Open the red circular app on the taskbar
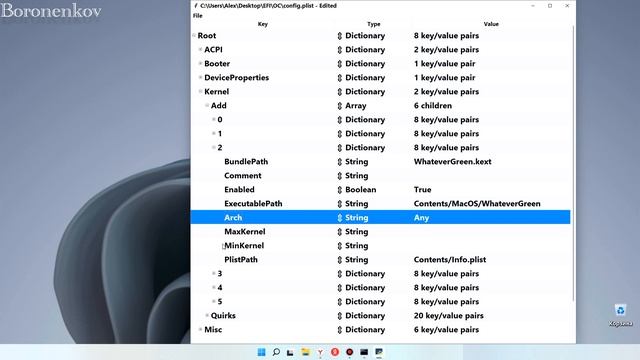Image resolution: width=640 pixels, height=360 pixels. click(x=335, y=352)
